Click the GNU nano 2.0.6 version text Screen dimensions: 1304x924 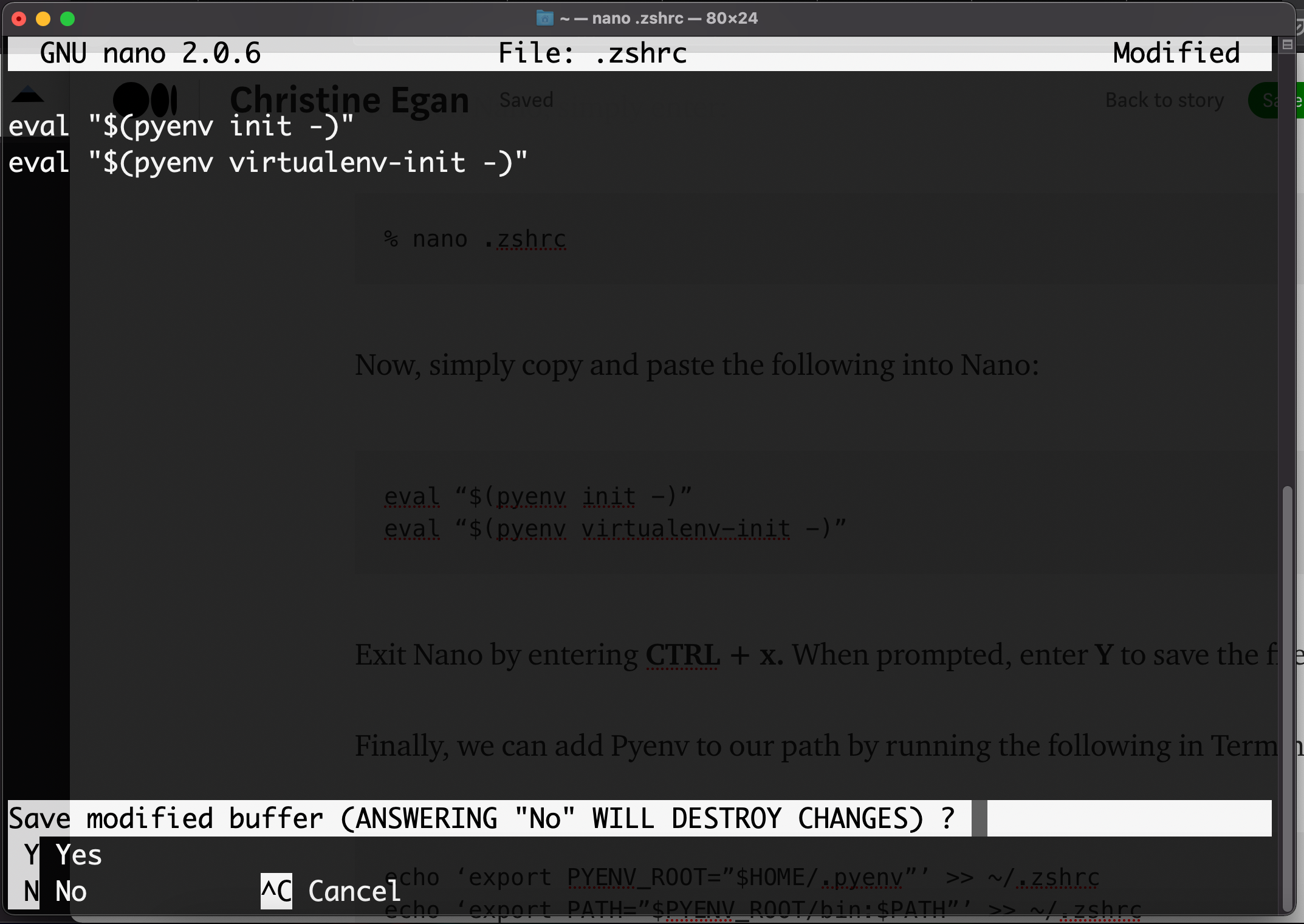click(x=150, y=53)
